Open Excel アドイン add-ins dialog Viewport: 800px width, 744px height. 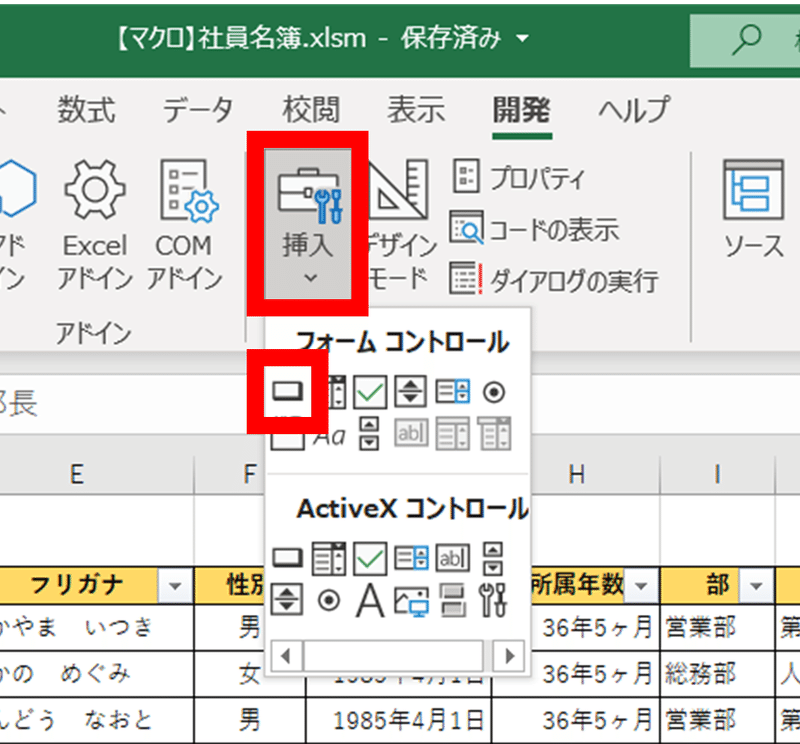95,226
